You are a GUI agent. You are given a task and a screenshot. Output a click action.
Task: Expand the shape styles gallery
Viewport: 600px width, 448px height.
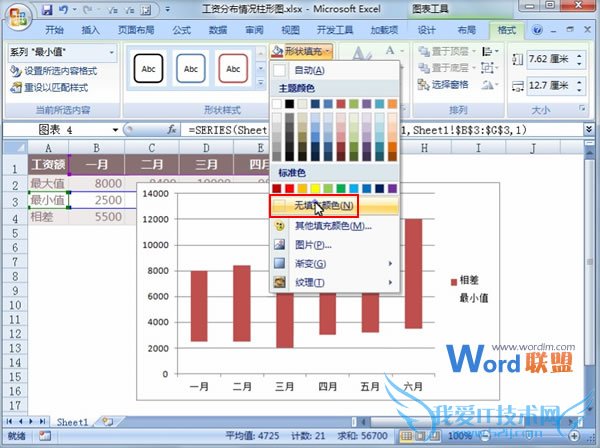(x=261, y=83)
